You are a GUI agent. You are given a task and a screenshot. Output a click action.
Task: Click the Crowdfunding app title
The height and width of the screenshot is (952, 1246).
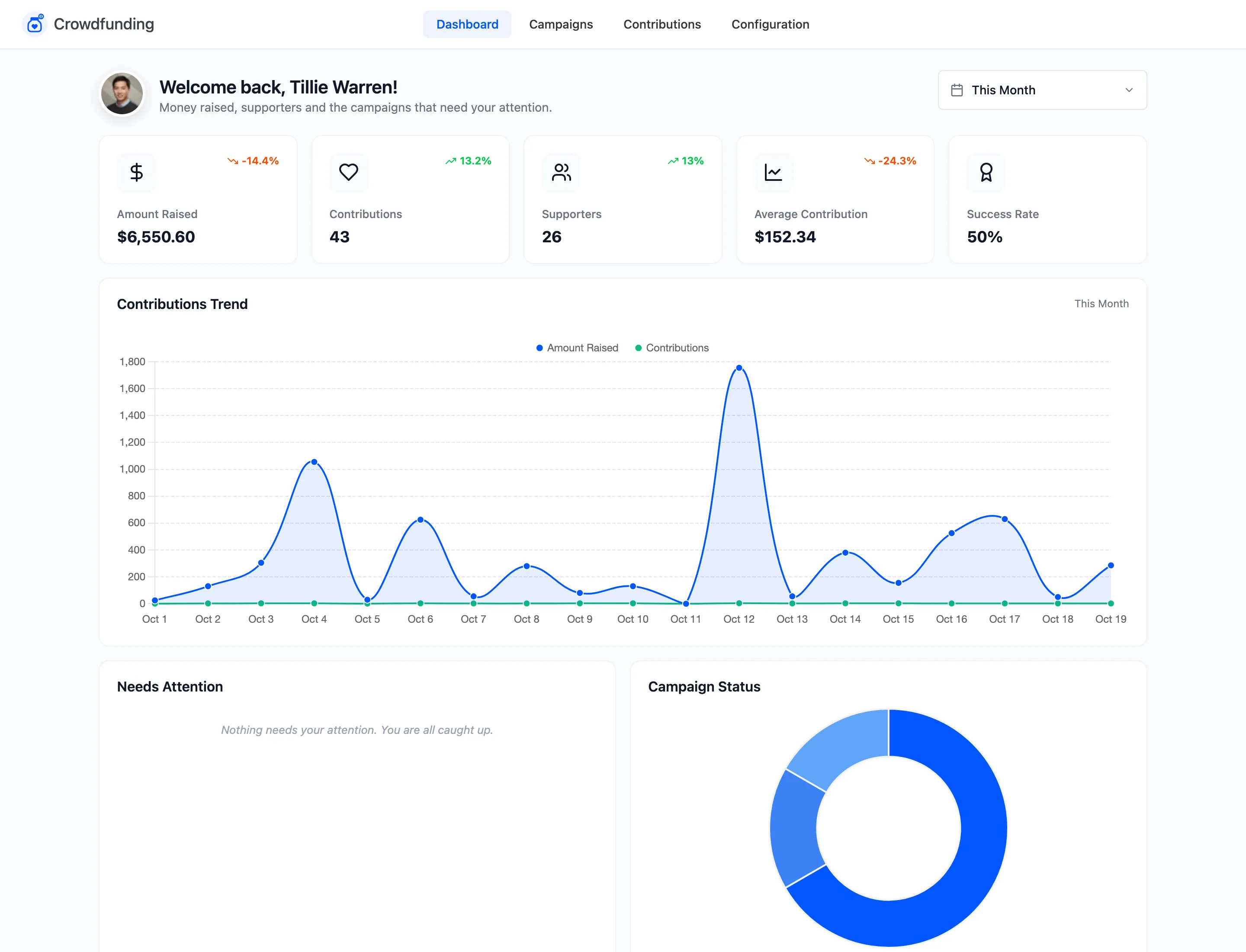point(104,24)
